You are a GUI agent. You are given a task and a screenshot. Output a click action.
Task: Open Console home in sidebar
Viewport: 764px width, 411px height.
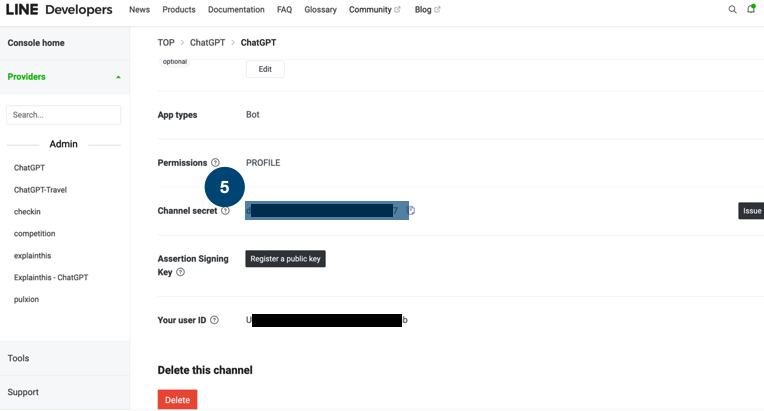pos(36,43)
